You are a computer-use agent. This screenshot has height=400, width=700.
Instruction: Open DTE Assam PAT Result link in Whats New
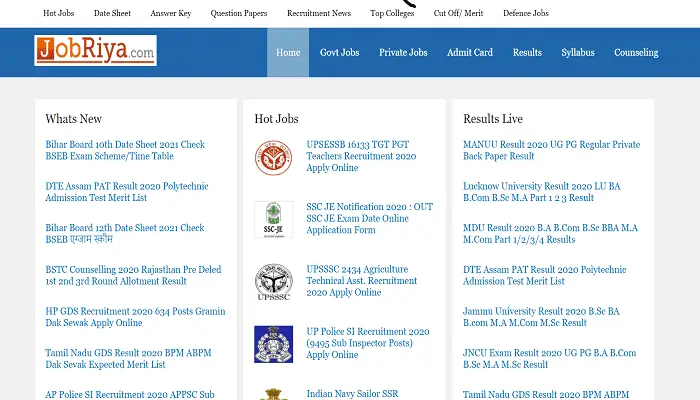(x=127, y=192)
